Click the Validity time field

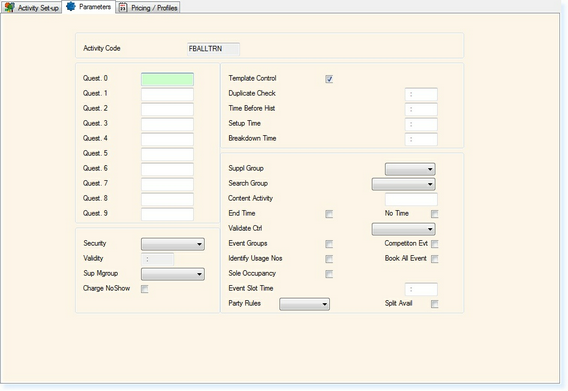click(x=158, y=259)
